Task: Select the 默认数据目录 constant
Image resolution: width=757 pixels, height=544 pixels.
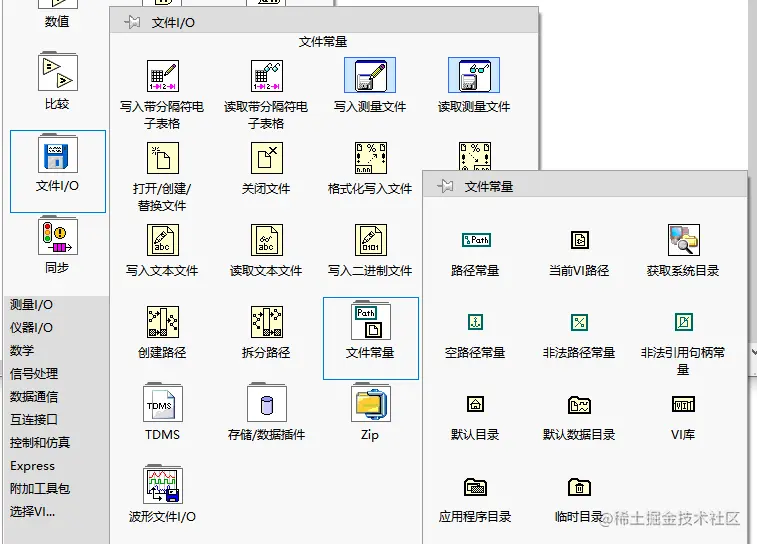Action: [579, 405]
